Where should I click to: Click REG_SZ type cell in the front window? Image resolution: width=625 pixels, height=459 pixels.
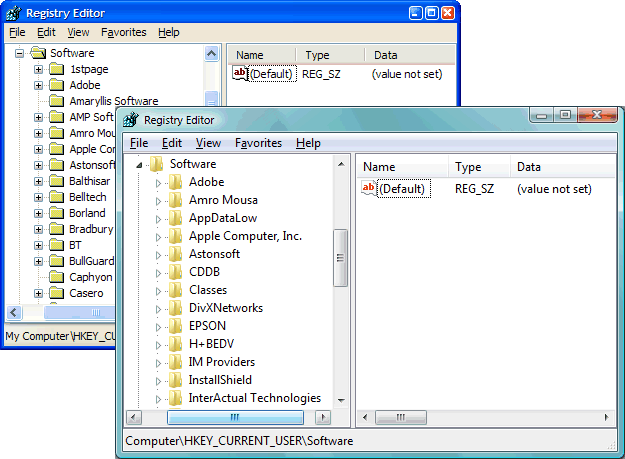point(474,188)
